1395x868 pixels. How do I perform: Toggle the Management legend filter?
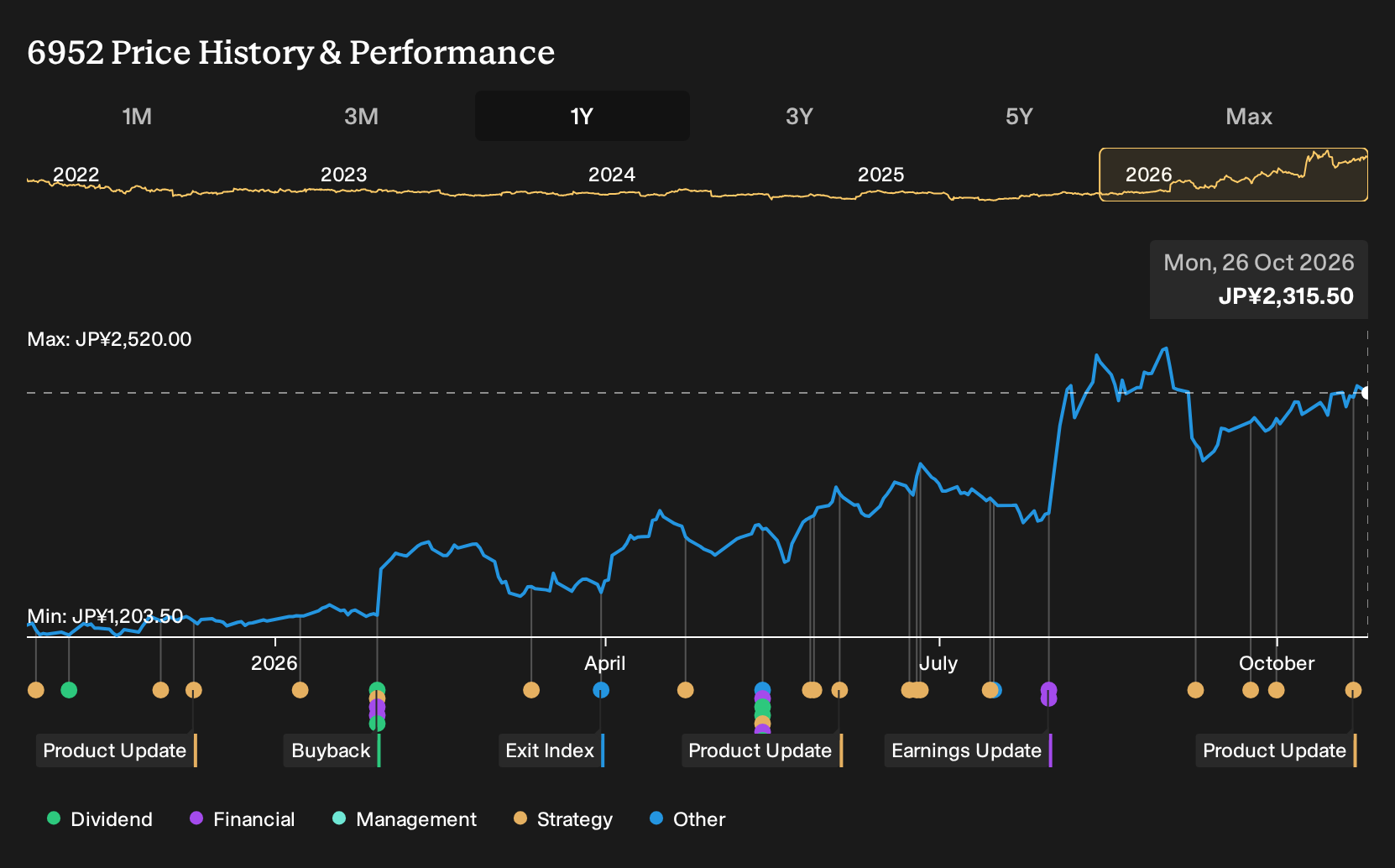405,819
